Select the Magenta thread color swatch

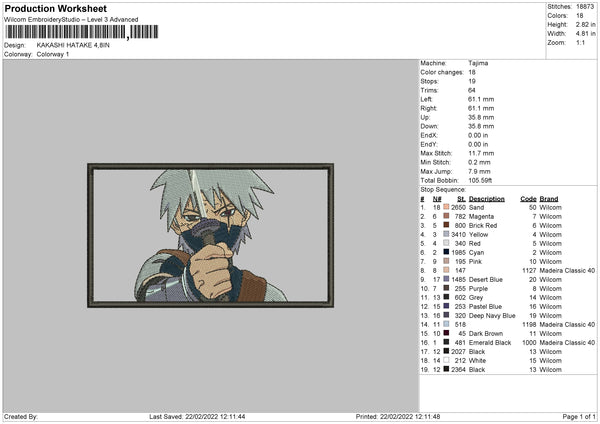point(446,216)
